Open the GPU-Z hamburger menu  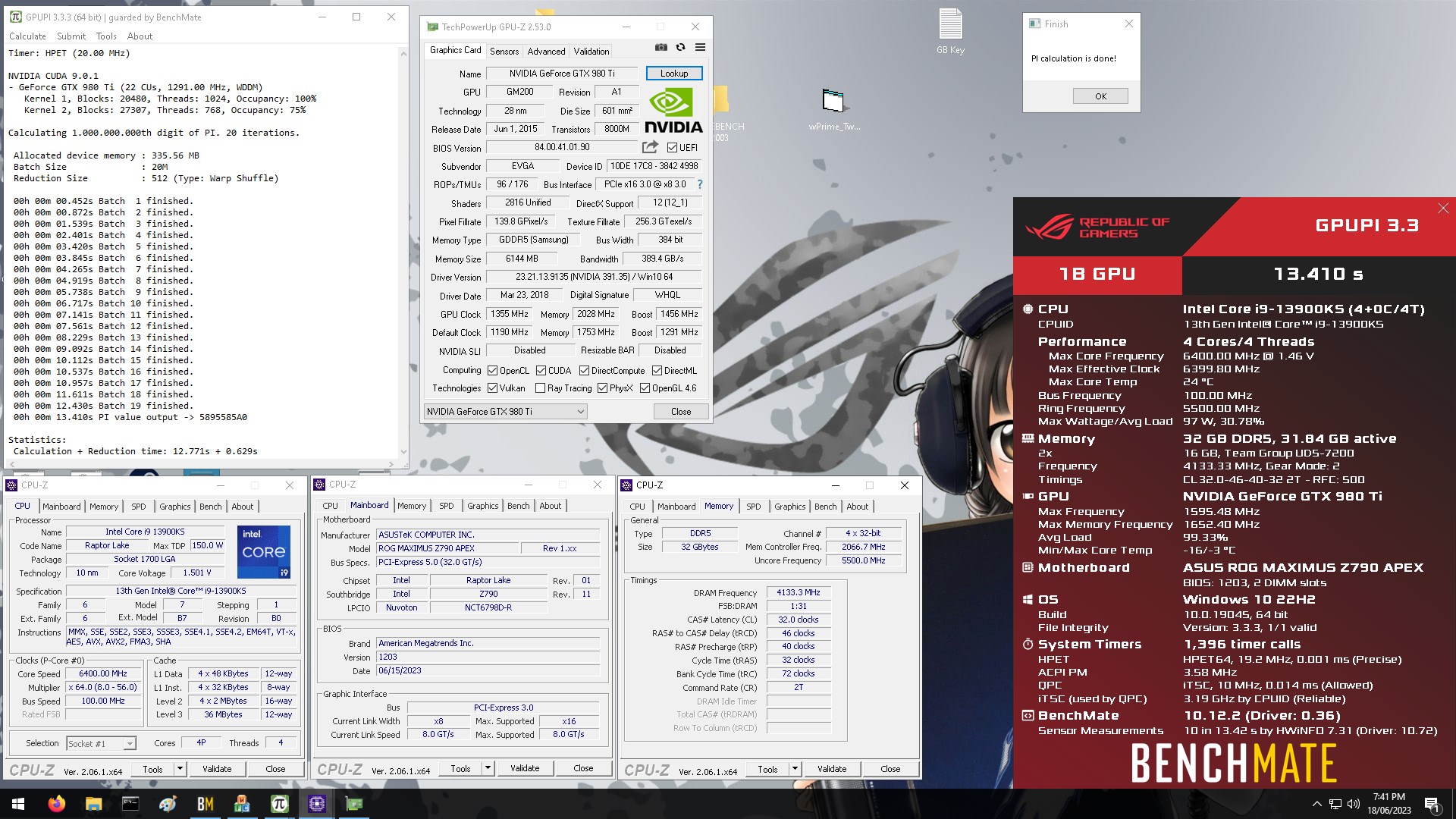[700, 47]
